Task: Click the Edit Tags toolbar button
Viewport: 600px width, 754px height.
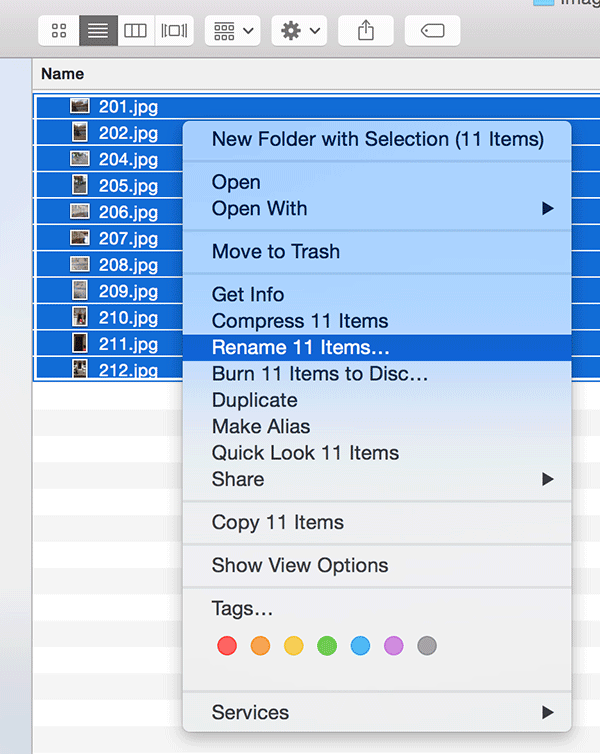Action: (432, 31)
